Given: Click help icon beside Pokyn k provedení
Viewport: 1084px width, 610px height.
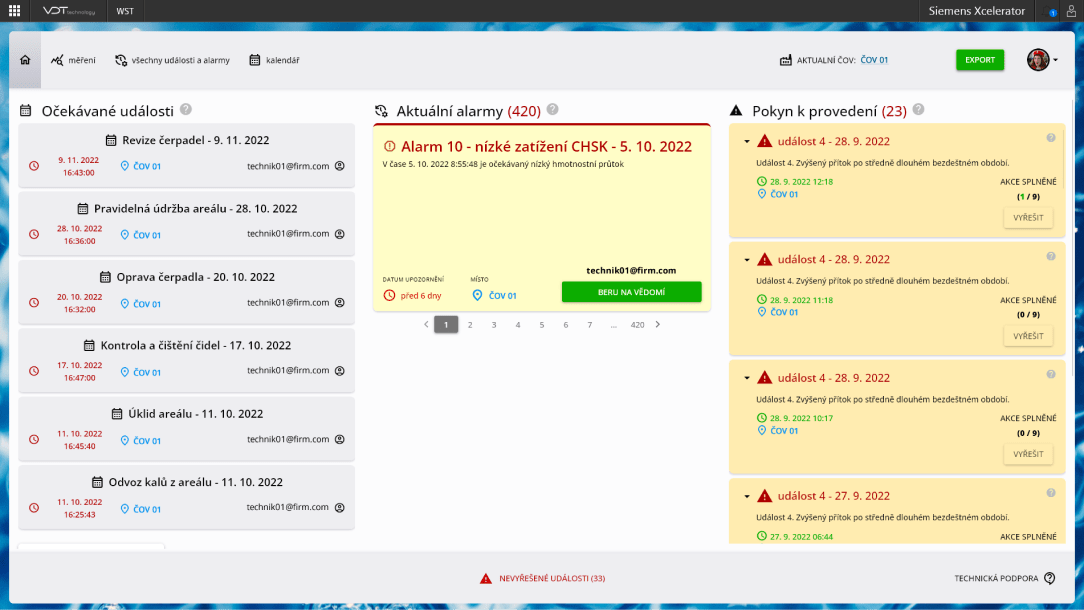Looking at the screenshot, I should 918,110.
